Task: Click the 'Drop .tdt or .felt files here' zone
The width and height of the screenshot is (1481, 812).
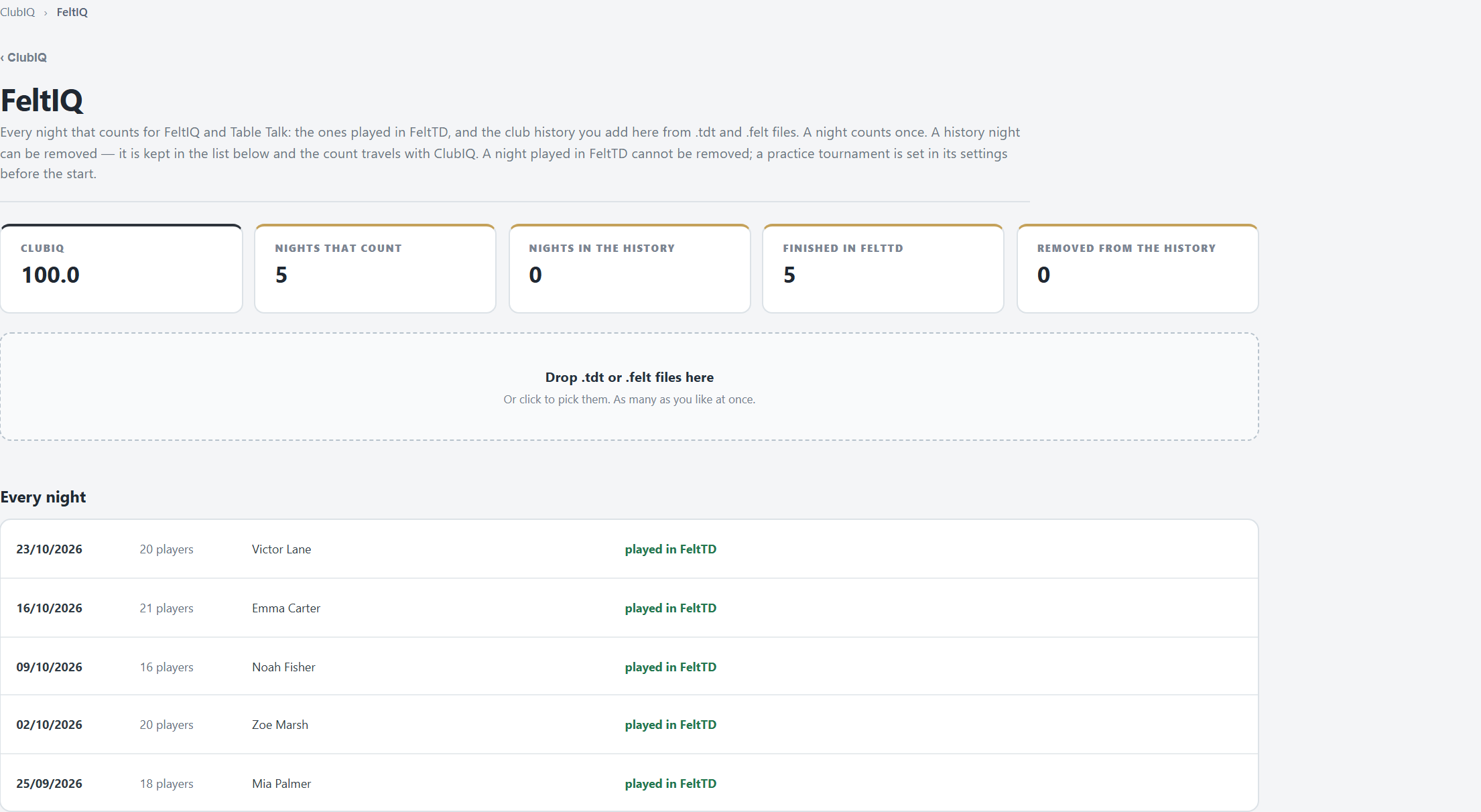Action: click(x=629, y=387)
